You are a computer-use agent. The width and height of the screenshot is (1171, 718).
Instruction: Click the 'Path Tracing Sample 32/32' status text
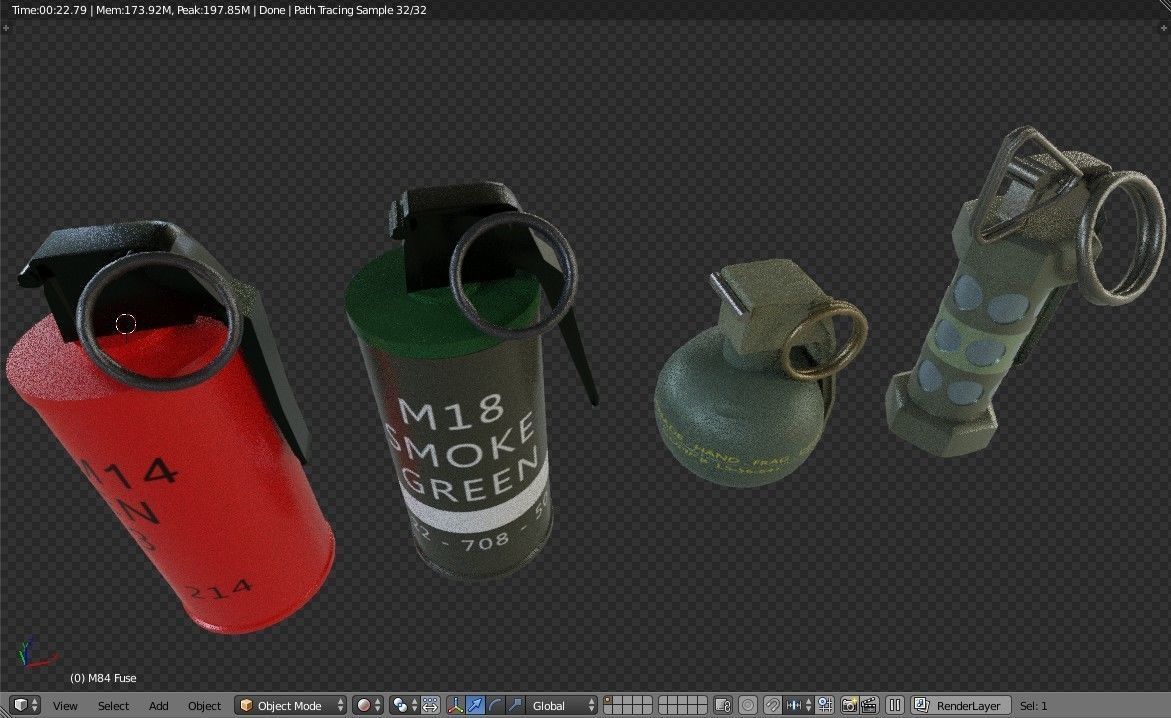[360, 10]
